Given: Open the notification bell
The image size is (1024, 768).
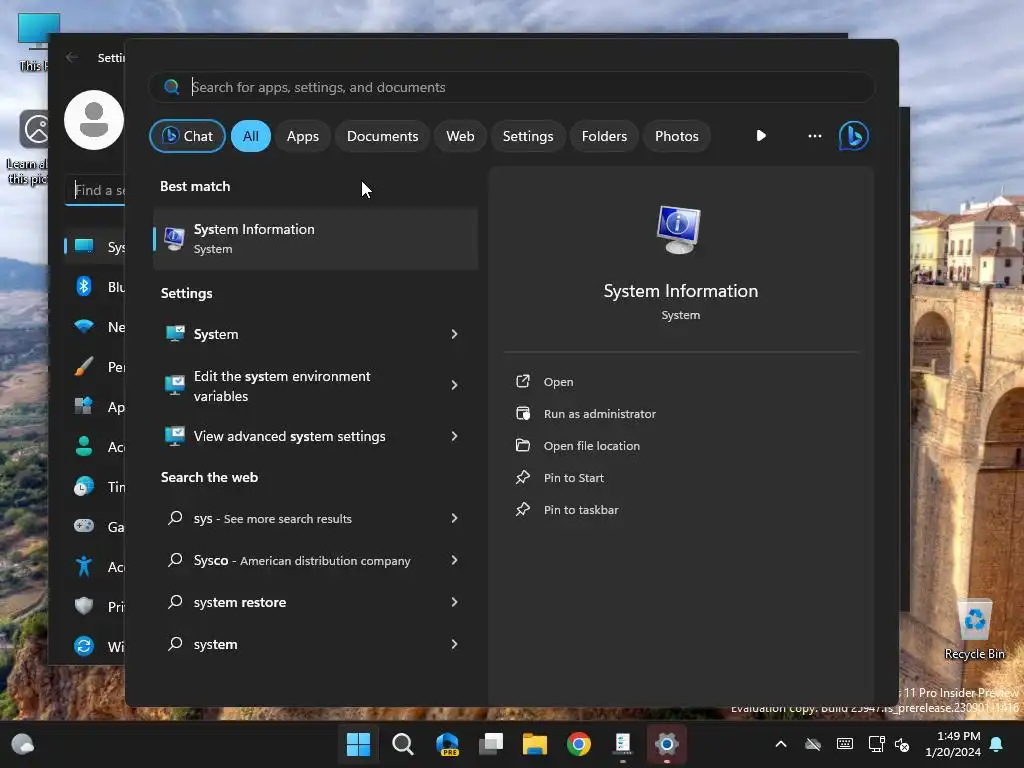Looking at the screenshot, I should click(x=997, y=744).
